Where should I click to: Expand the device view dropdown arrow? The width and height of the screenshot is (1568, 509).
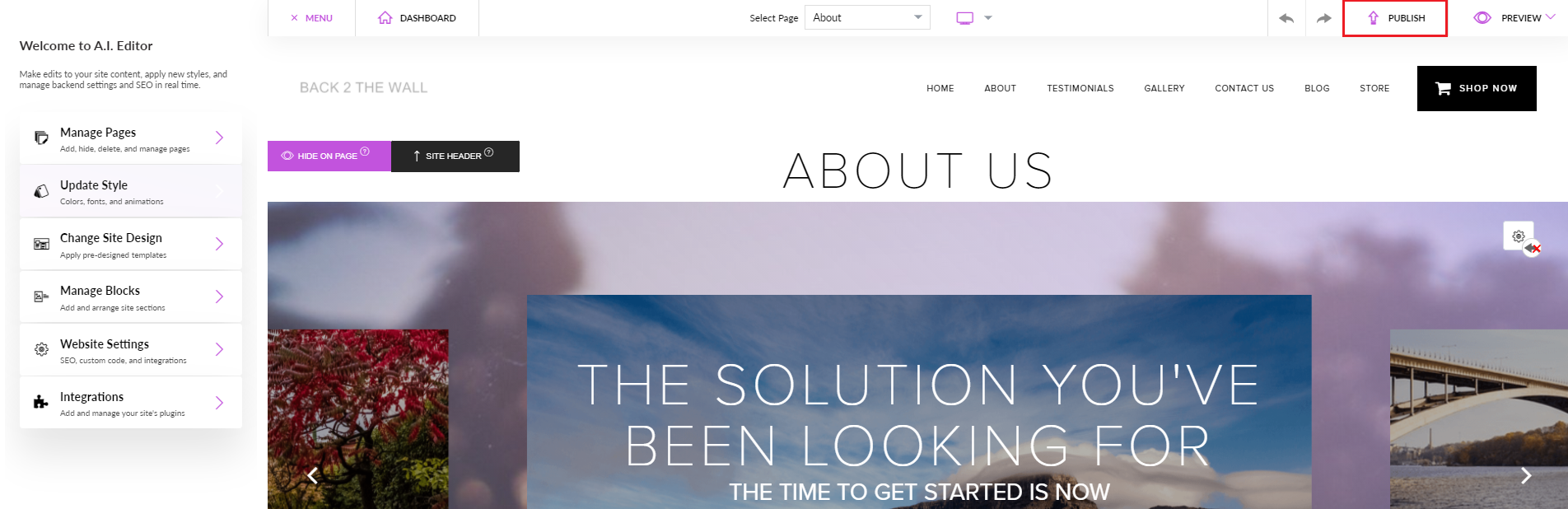pos(988,17)
